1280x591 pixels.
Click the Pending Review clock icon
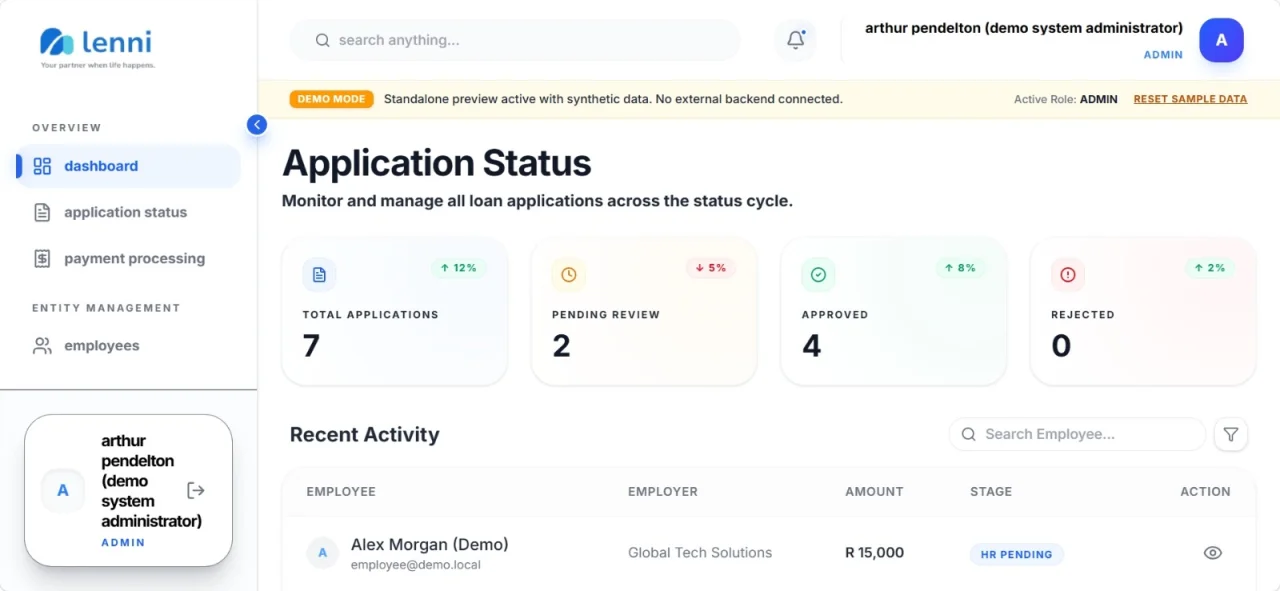(568, 274)
